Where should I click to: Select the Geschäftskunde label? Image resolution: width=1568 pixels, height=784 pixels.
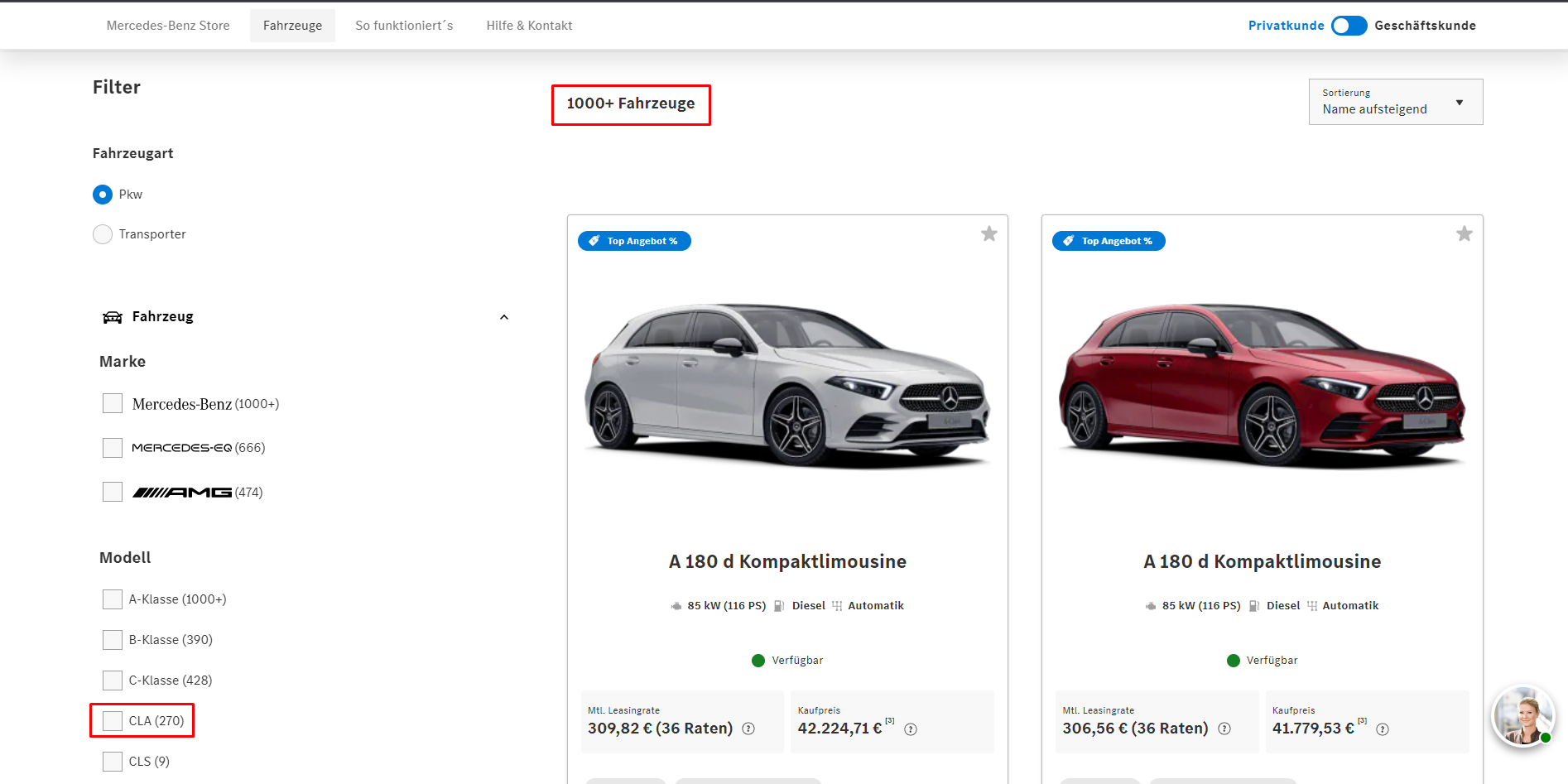point(1425,26)
